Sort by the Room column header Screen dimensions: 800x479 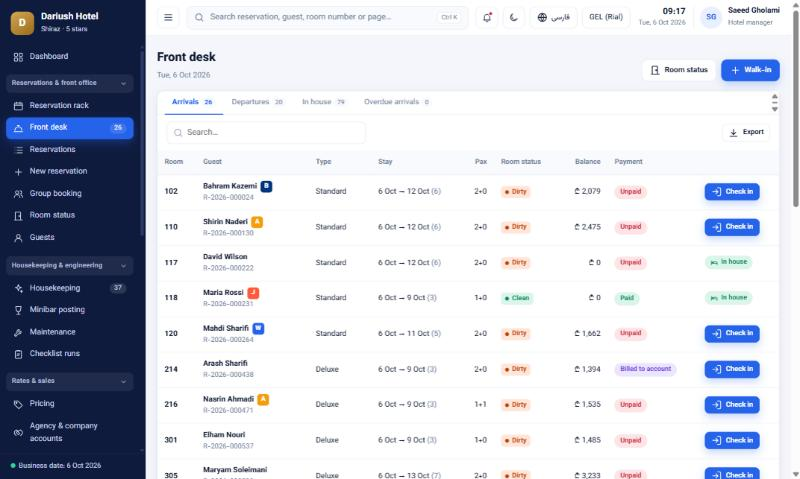click(173, 162)
